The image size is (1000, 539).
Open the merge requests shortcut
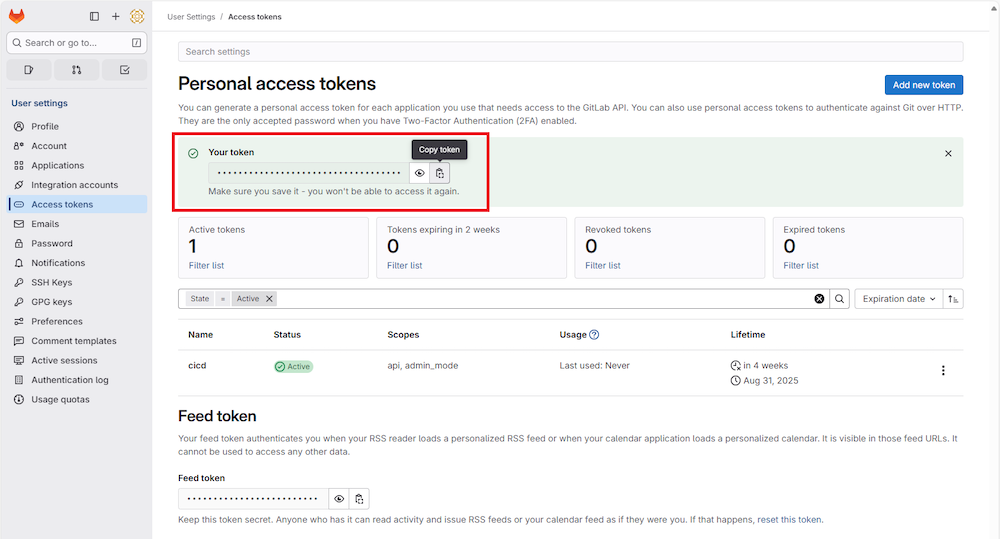(x=77, y=70)
